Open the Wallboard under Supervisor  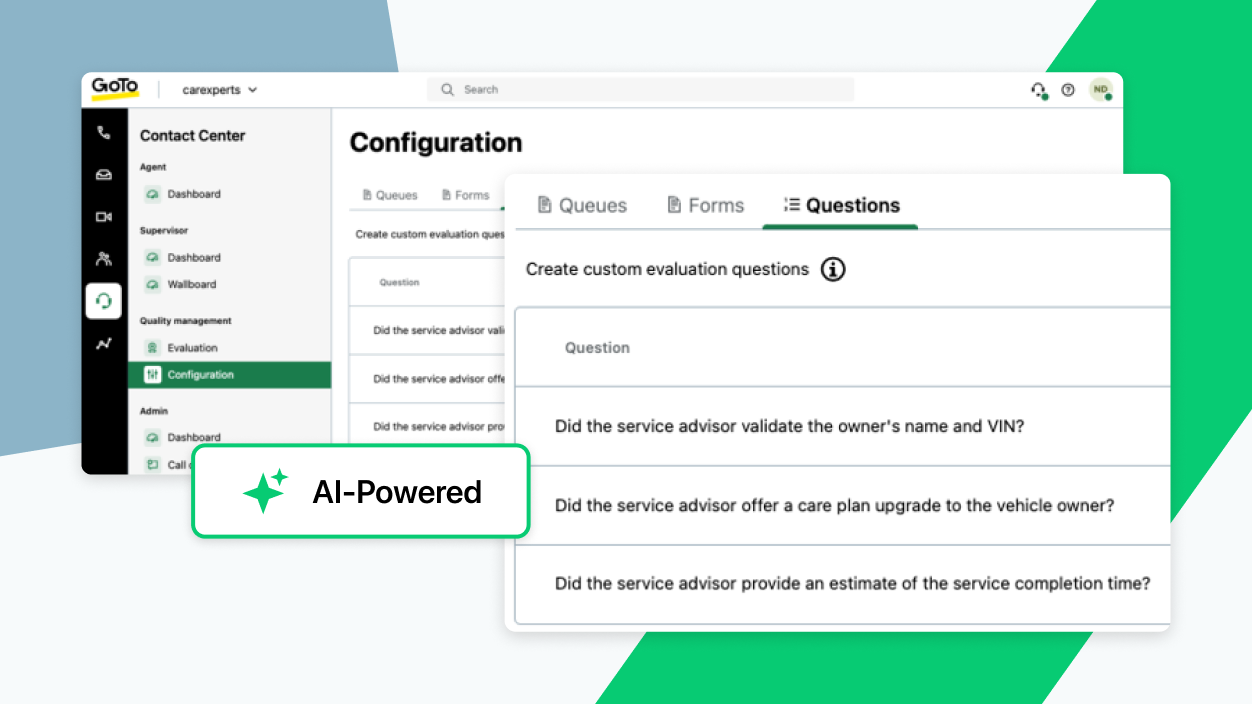(191, 284)
